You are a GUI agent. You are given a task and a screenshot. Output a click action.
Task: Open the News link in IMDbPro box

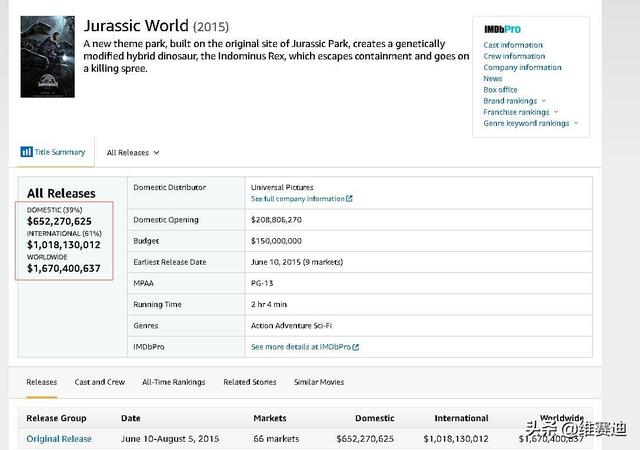(493, 78)
